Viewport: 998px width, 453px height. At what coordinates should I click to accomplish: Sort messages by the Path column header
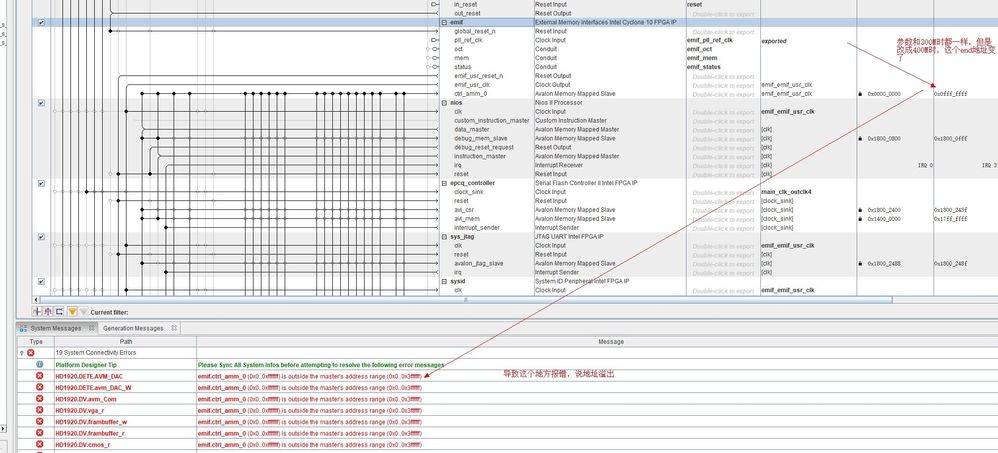coord(125,342)
